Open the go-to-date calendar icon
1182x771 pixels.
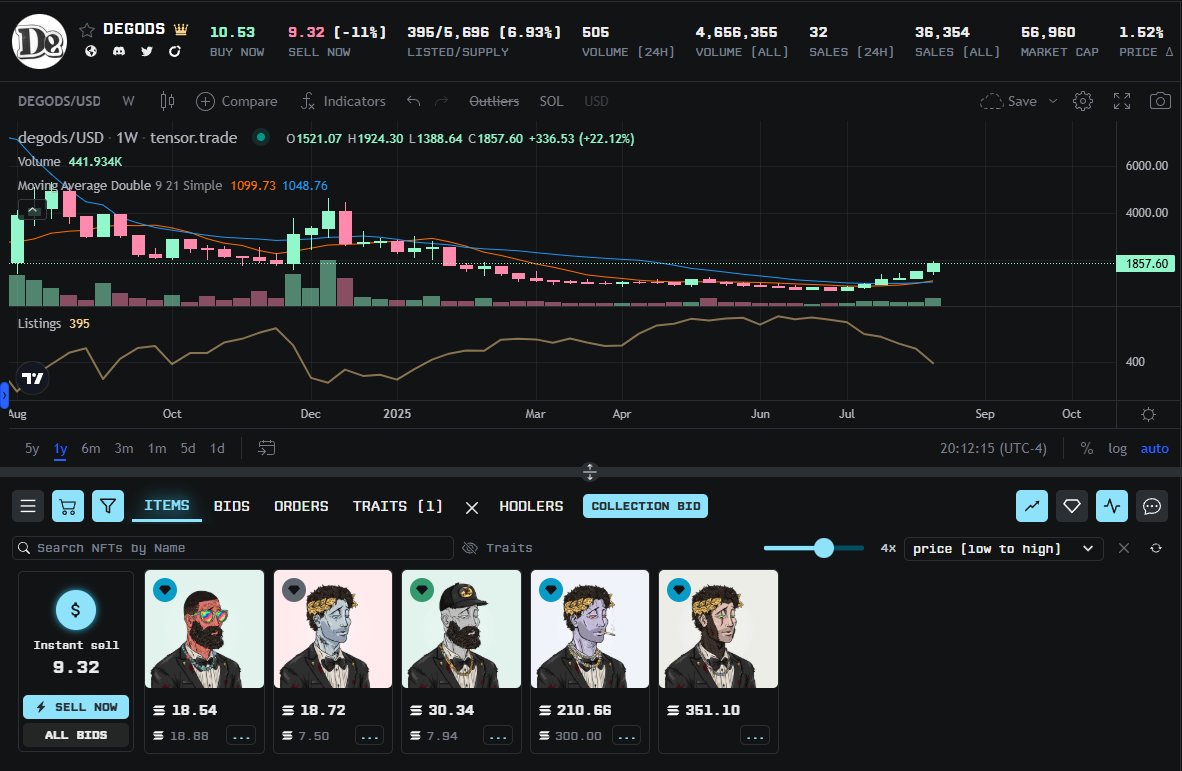click(266, 448)
